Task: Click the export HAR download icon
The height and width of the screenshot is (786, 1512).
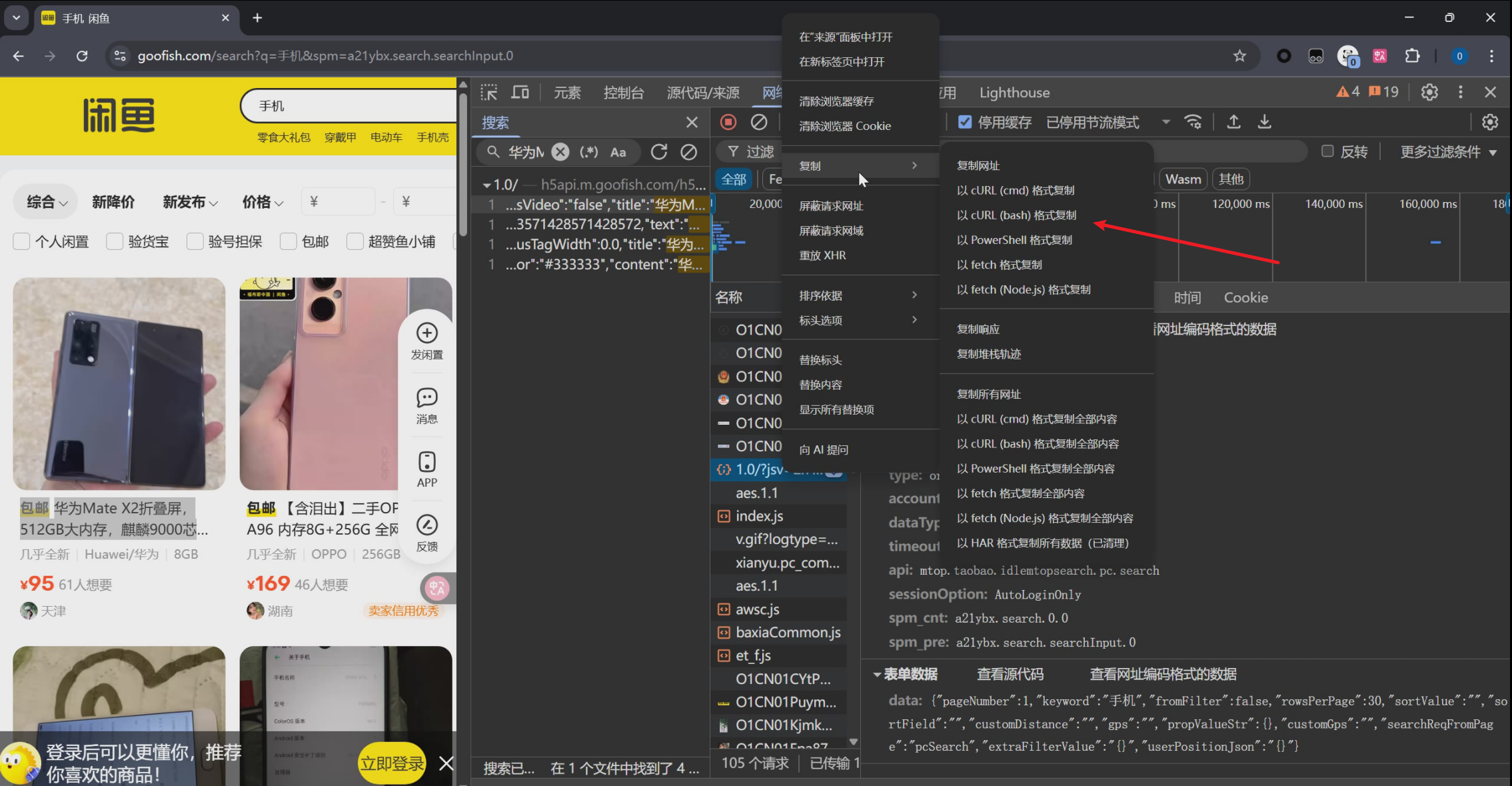Action: point(1264,122)
